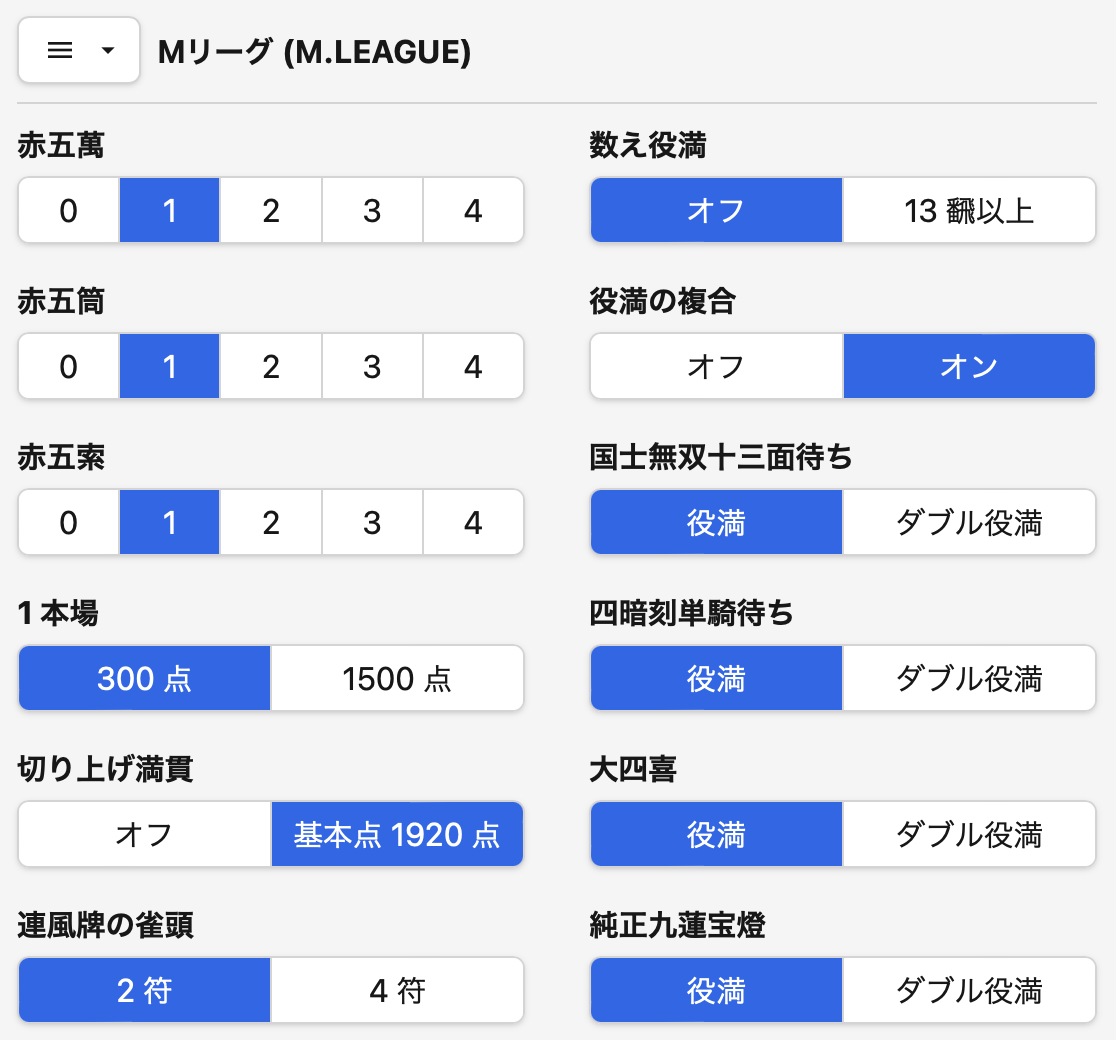Select 2 for 赤五萬

pos(271,211)
